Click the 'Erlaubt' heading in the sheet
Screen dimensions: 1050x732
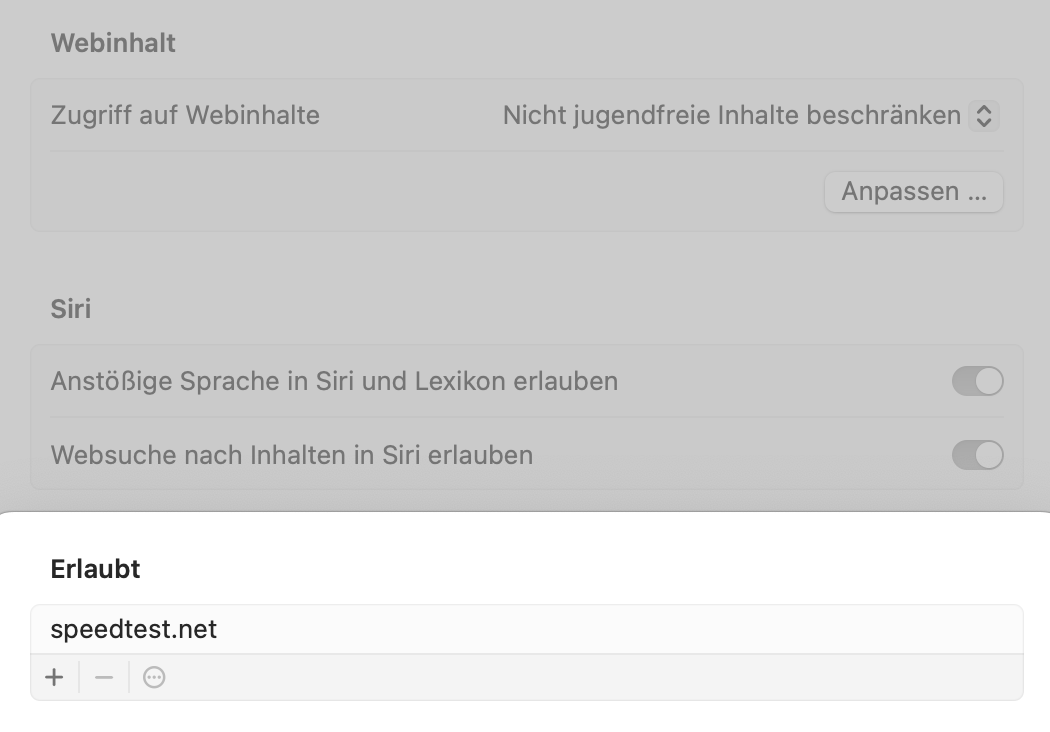(x=95, y=569)
